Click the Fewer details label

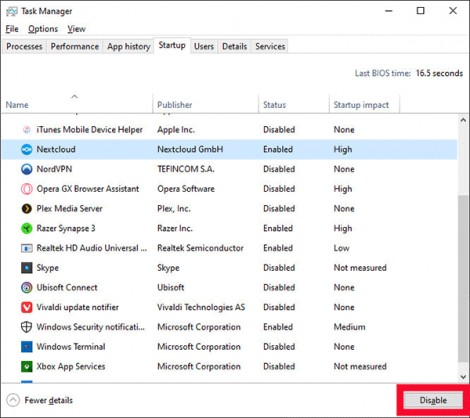(x=49, y=400)
